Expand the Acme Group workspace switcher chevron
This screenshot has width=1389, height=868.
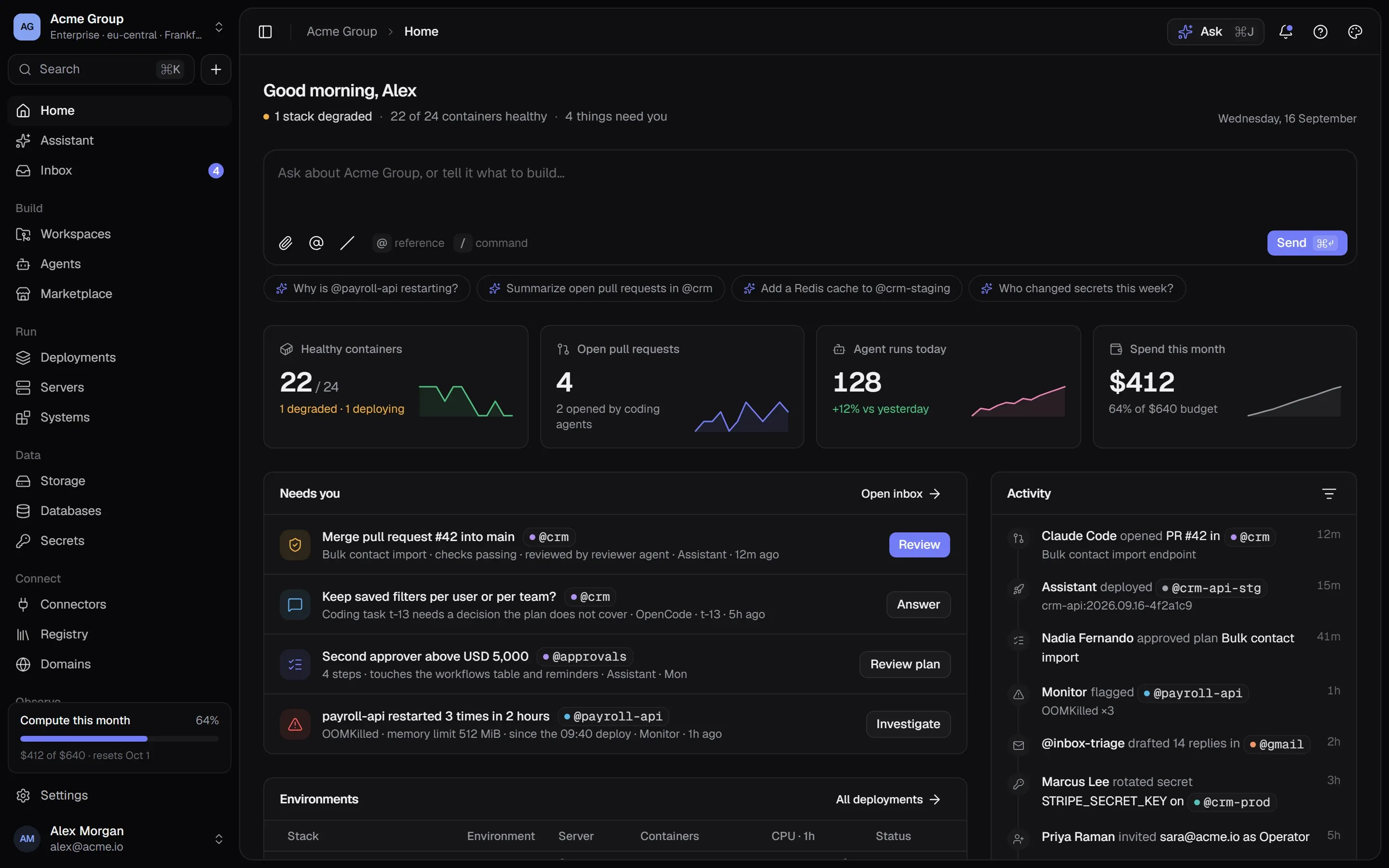(x=218, y=27)
